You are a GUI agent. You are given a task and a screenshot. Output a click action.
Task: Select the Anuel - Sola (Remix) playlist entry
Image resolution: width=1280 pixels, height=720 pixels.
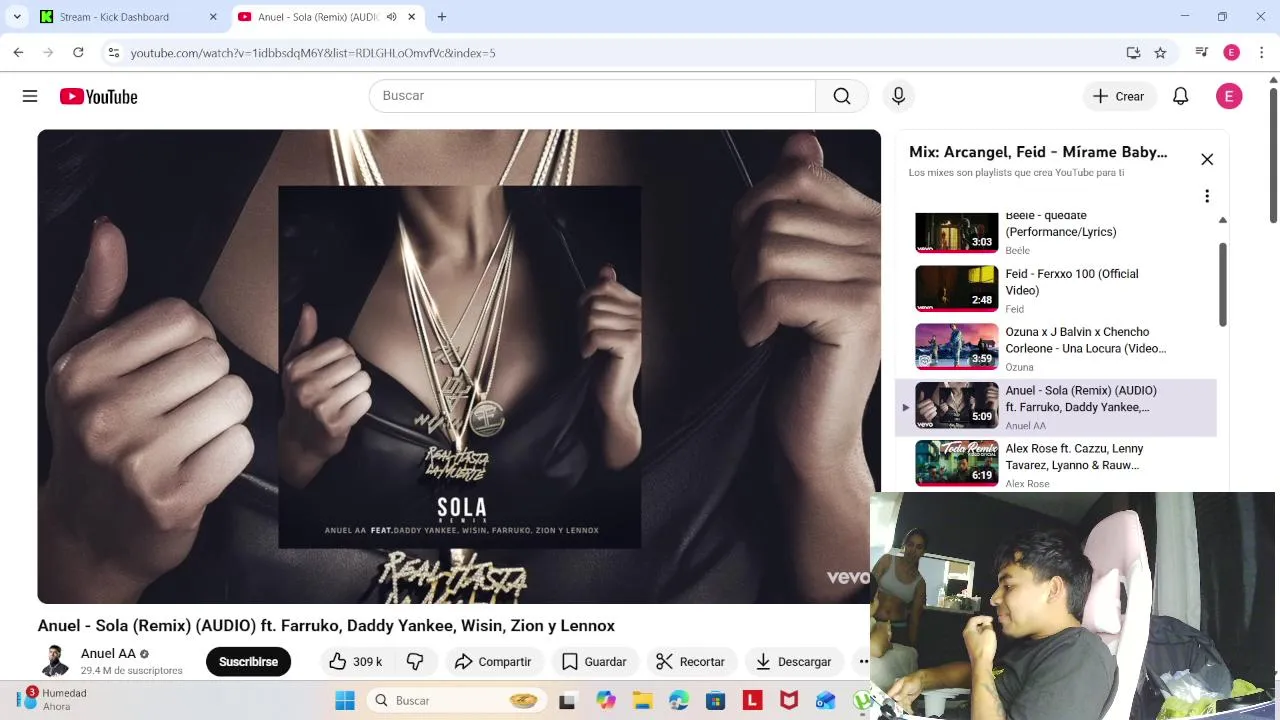pyautogui.click(x=1056, y=406)
